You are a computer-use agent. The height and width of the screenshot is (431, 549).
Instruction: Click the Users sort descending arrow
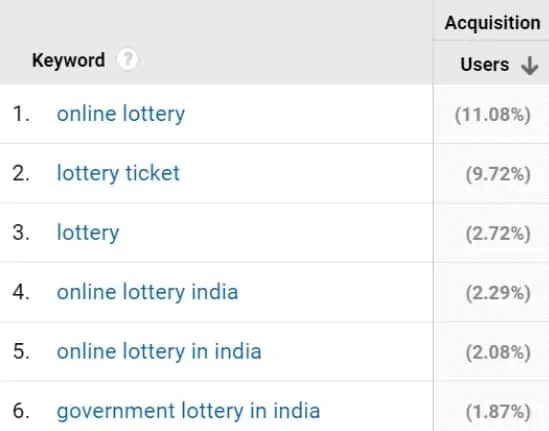tap(529, 65)
